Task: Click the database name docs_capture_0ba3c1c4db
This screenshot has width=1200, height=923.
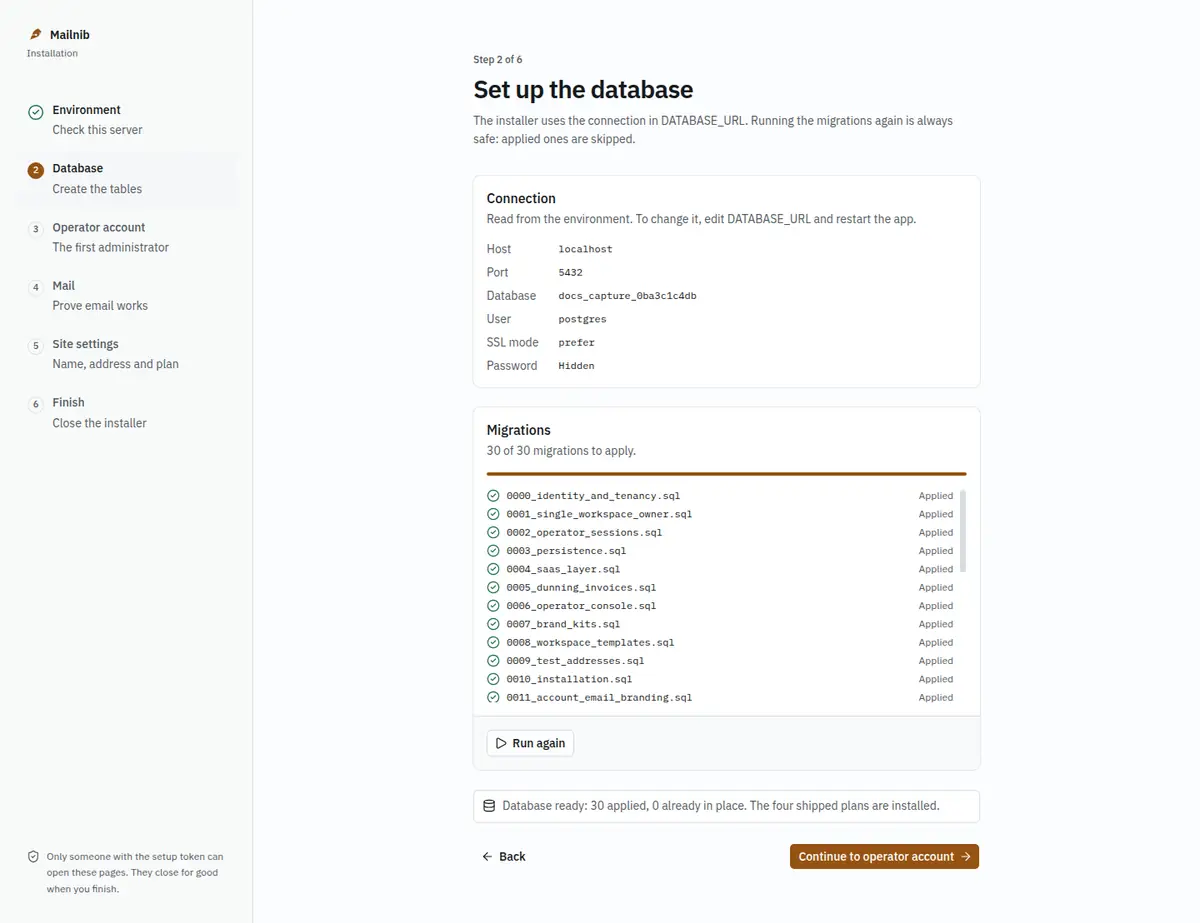Action: (627, 296)
